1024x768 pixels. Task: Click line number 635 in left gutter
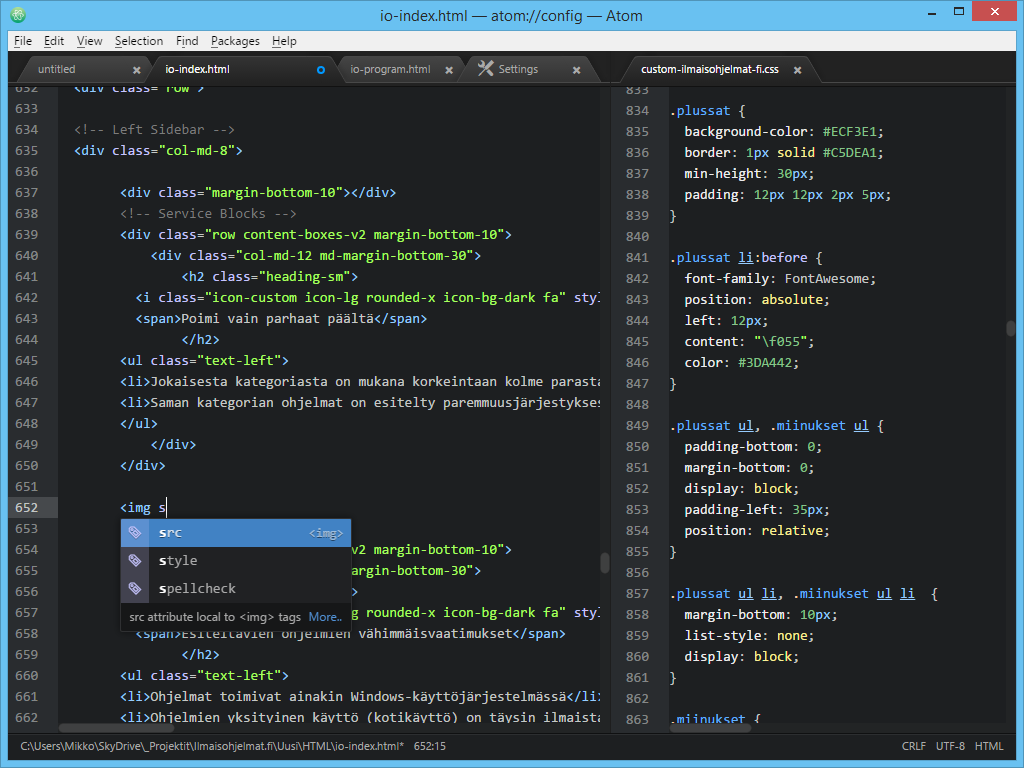coord(27,150)
